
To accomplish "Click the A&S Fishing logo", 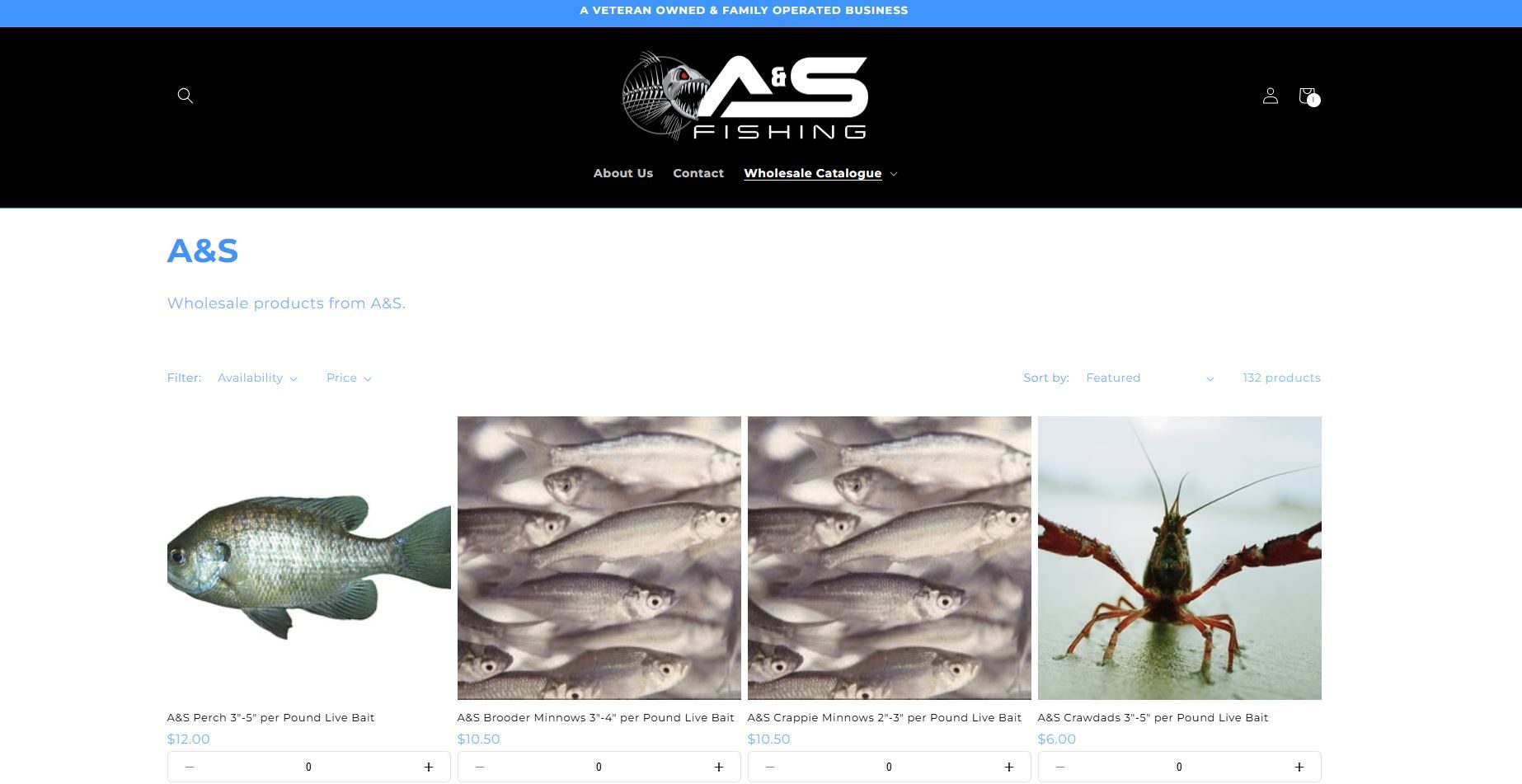I will point(744,96).
